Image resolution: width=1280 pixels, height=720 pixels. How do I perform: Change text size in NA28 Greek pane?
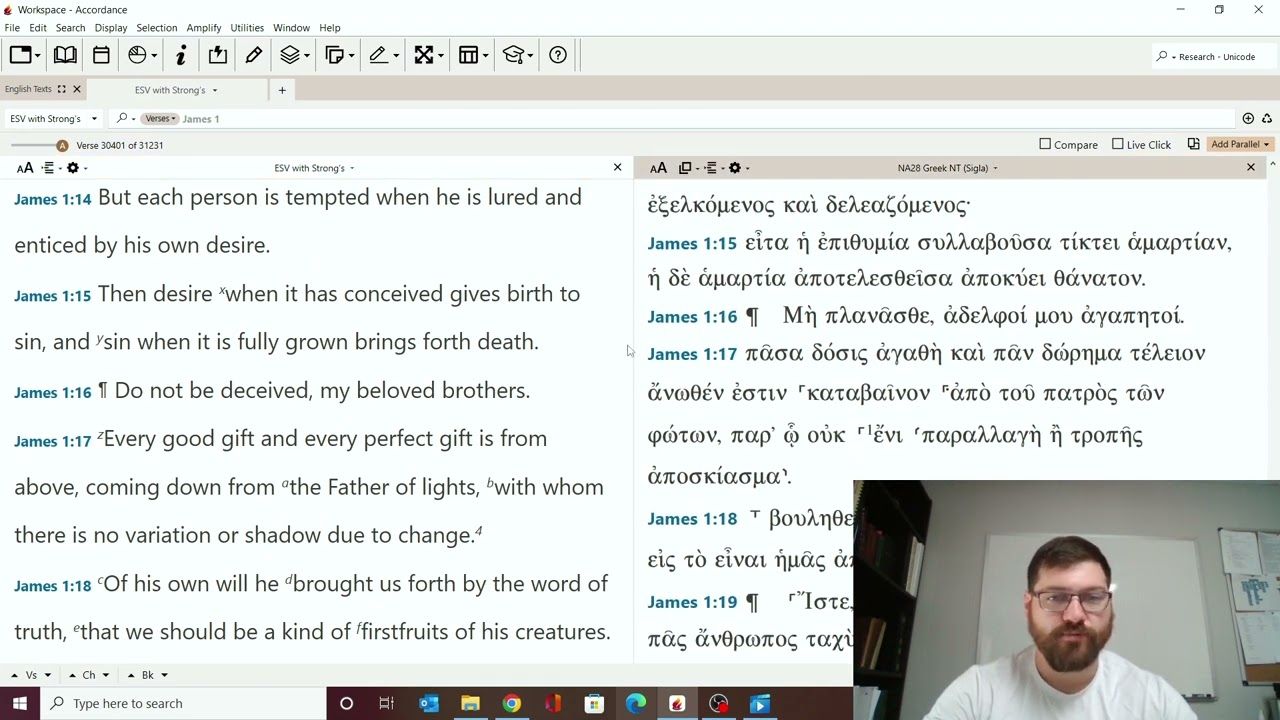click(x=658, y=168)
